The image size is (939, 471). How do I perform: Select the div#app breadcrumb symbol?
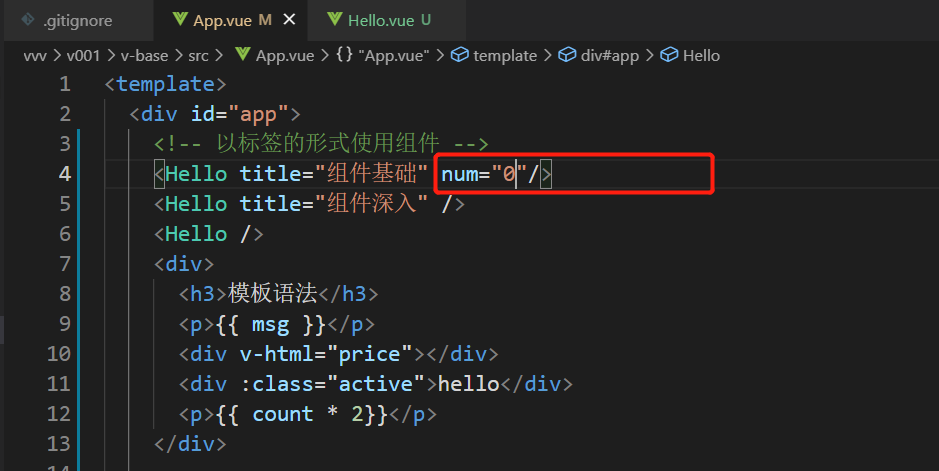610,56
